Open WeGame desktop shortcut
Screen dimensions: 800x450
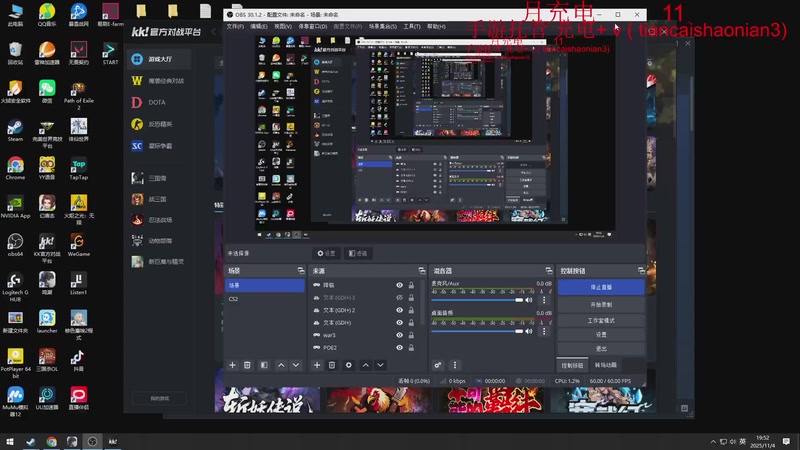79,245
